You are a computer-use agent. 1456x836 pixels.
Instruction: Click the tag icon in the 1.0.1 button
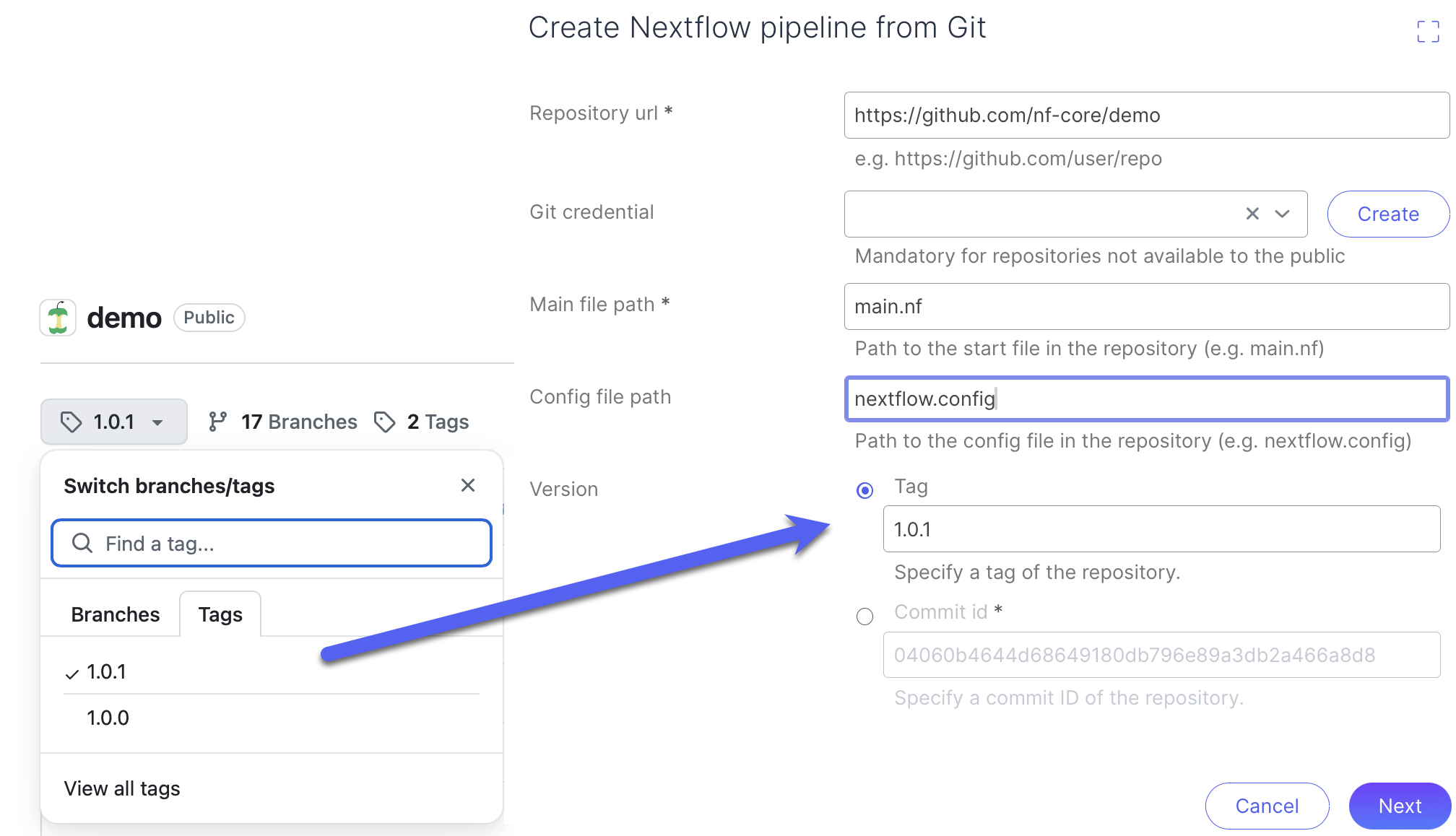tap(71, 422)
